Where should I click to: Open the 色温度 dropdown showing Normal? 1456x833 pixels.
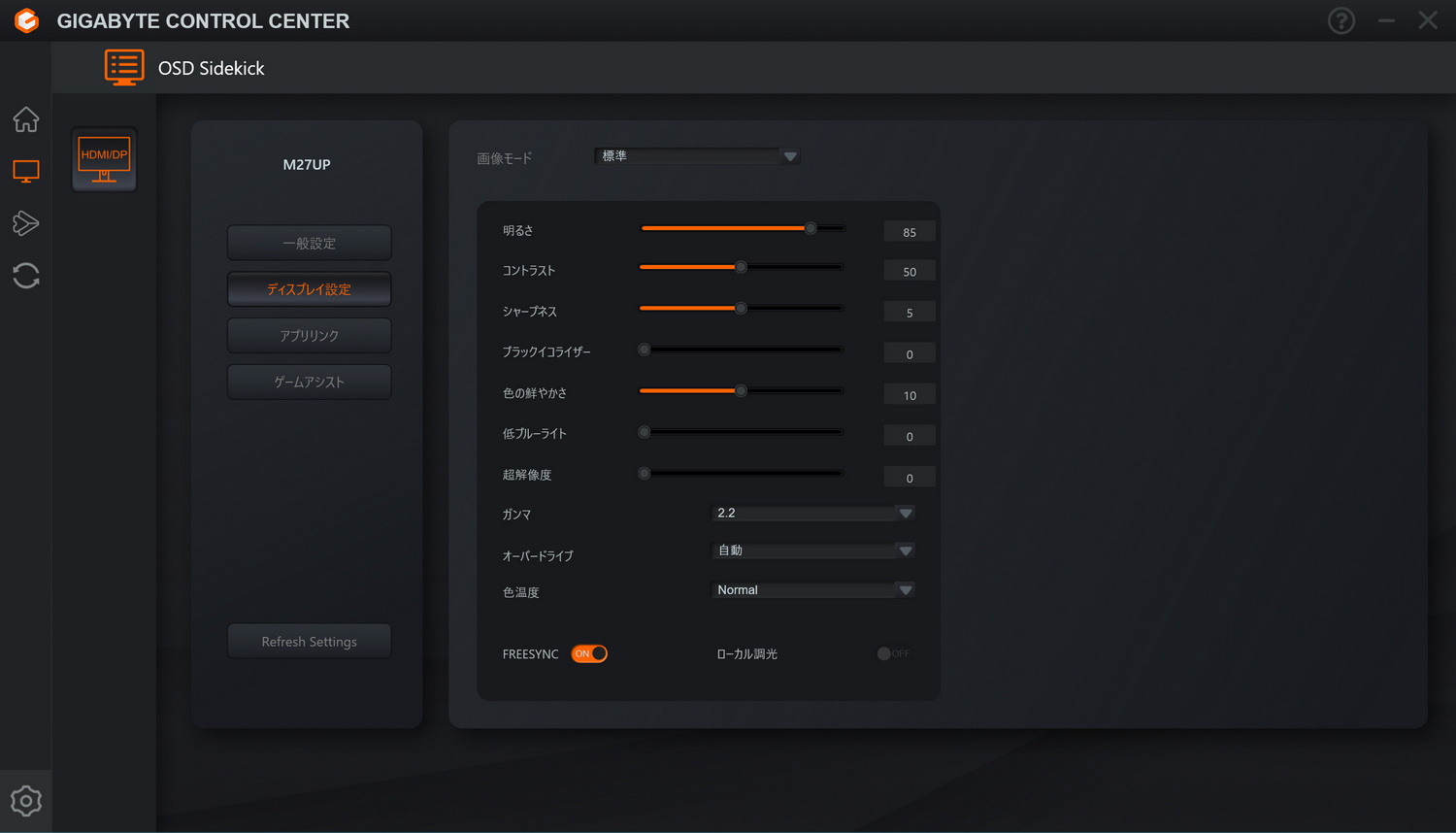tap(813, 590)
